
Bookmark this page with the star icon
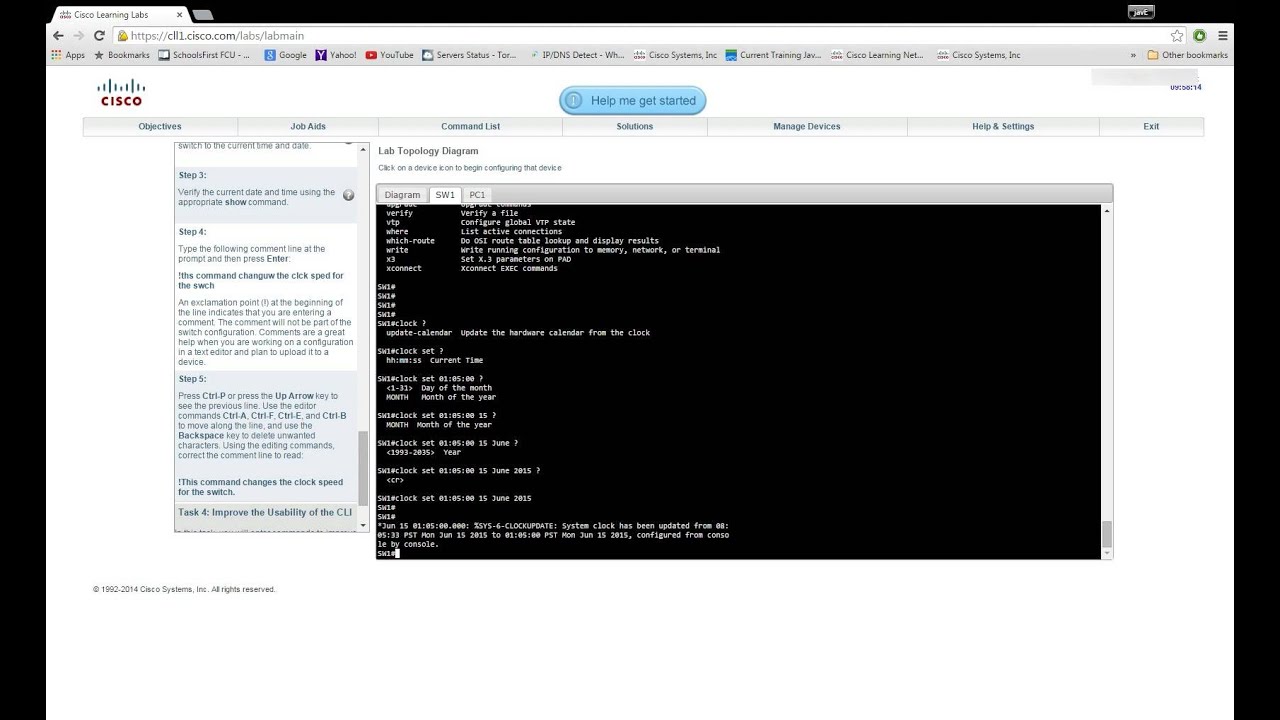1177,36
